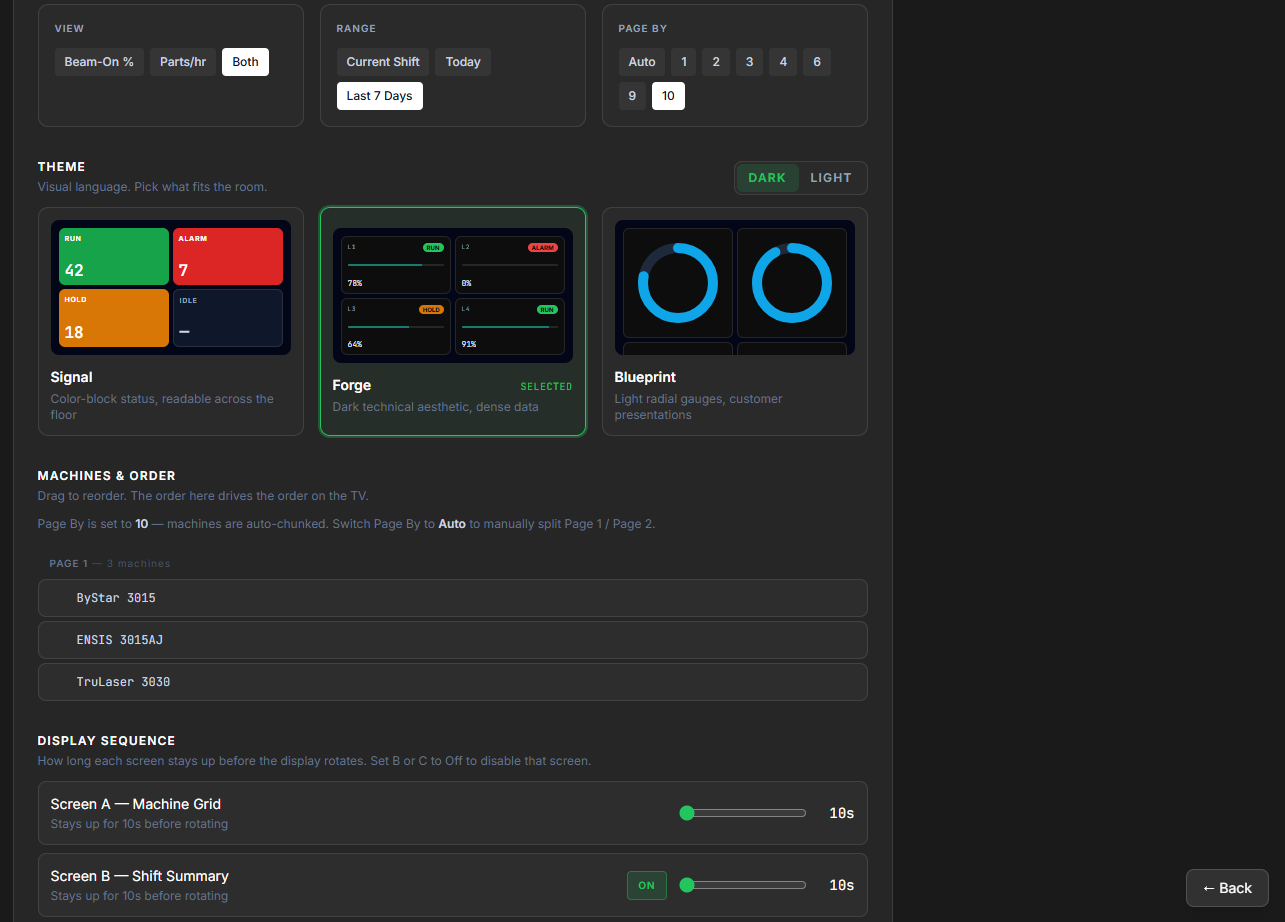Set Page By to 10
The image size is (1285, 922).
pos(668,96)
